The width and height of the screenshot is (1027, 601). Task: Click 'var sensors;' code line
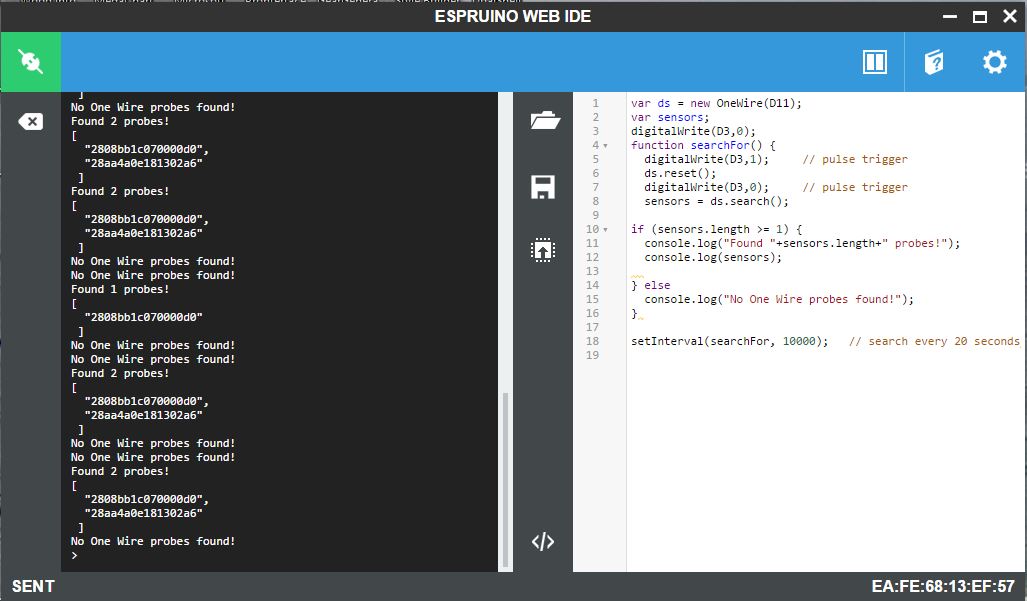[669, 117]
